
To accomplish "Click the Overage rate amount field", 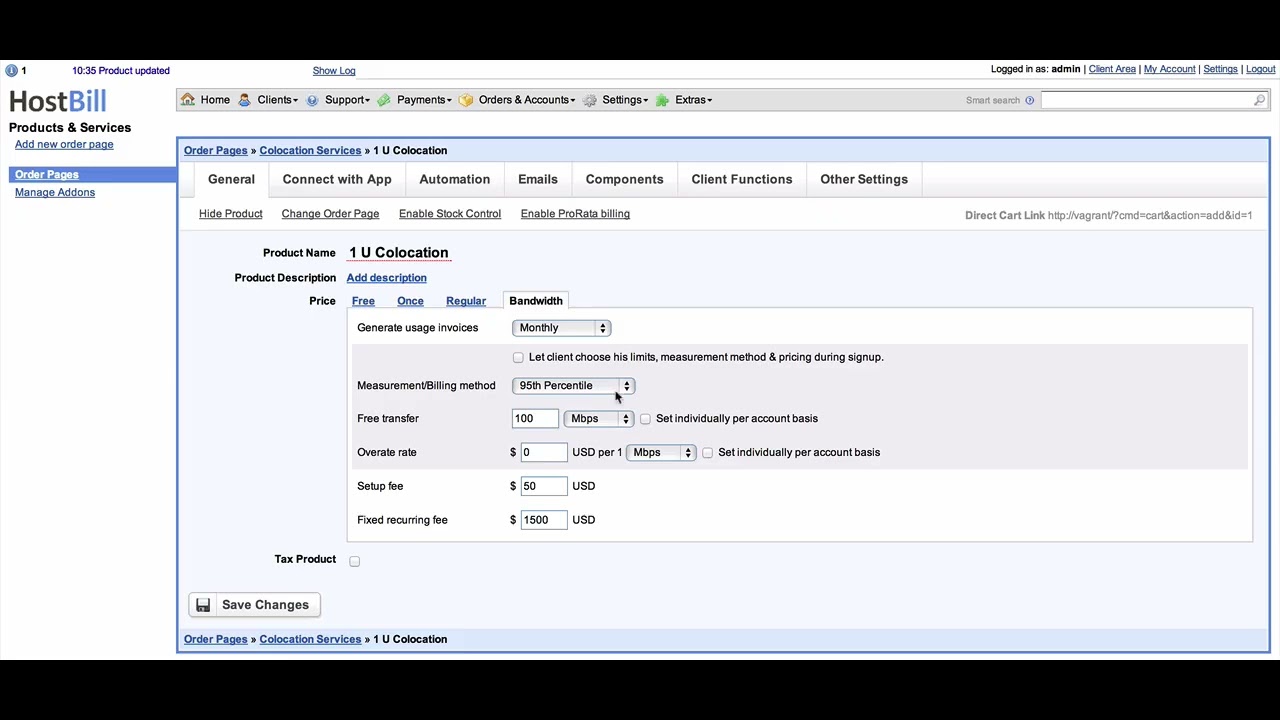I will (544, 453).
